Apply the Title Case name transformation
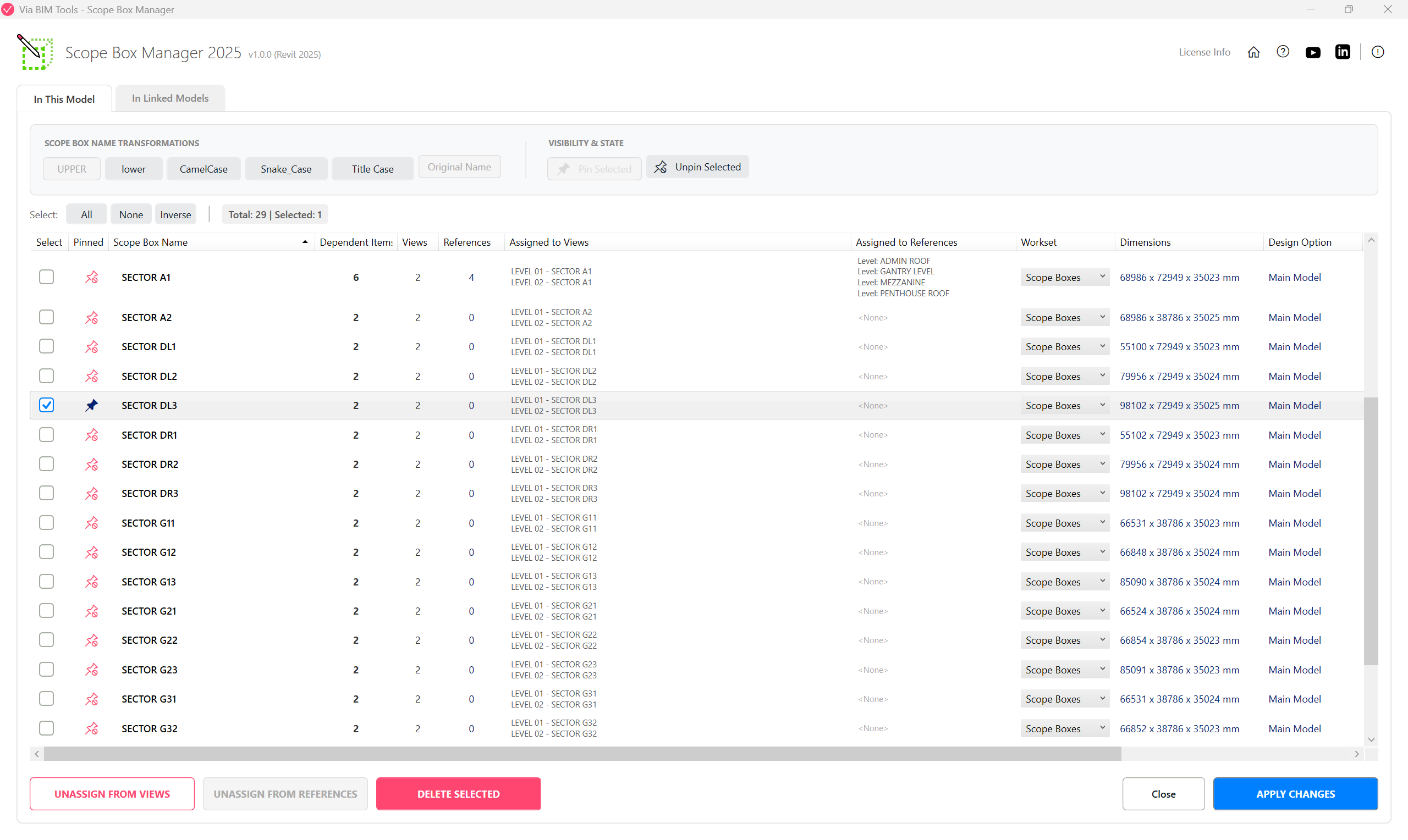 372,169
